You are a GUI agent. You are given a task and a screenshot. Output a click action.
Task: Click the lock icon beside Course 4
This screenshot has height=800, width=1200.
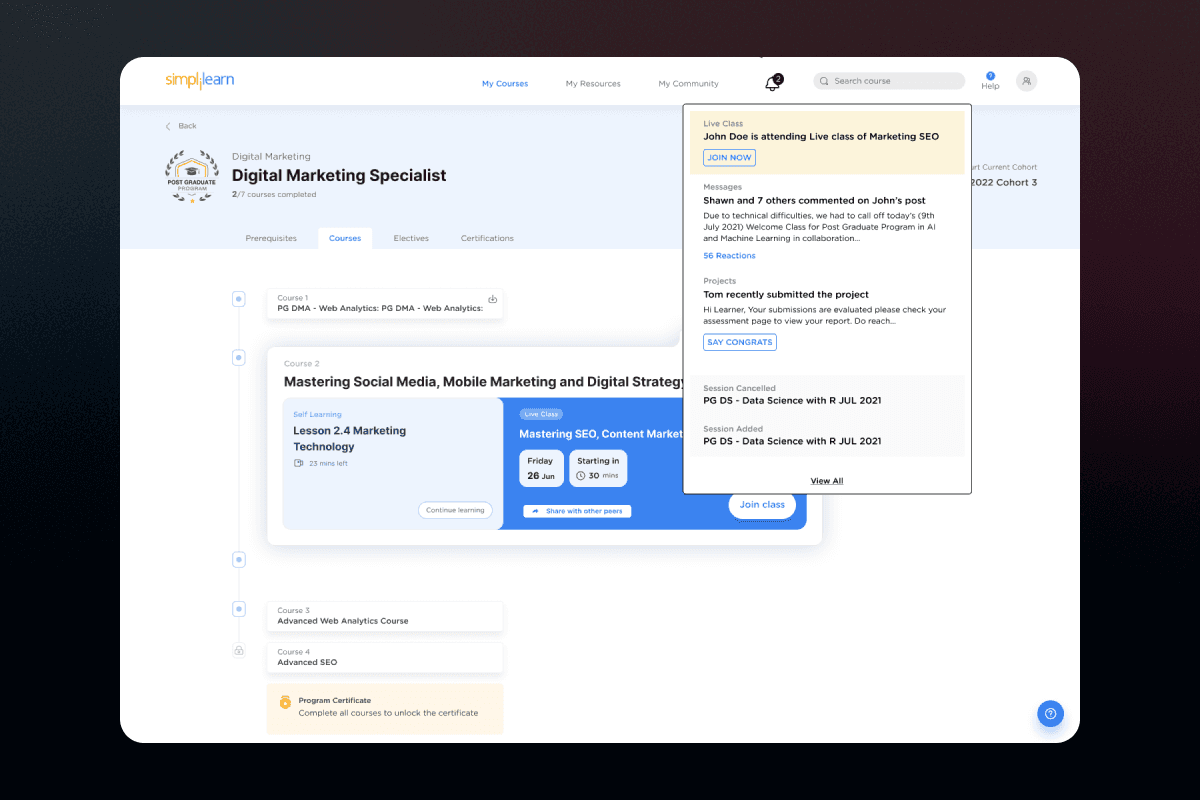tap(239, 651)
